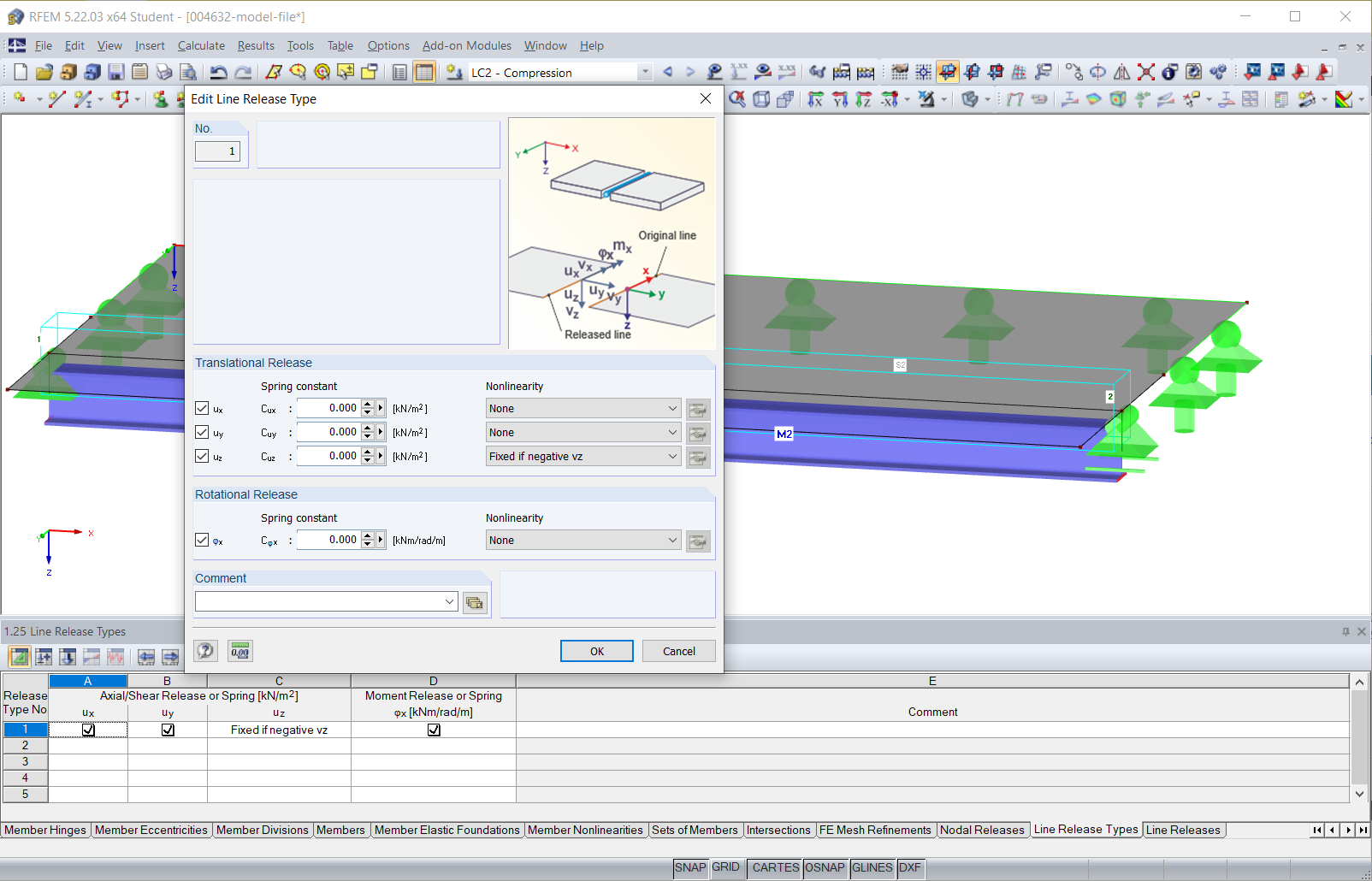Image resolution: width=1372 pixels, height=881 pixels.
Task: Click the first icon in the table toolbar
Action: (x=19, y=657)
